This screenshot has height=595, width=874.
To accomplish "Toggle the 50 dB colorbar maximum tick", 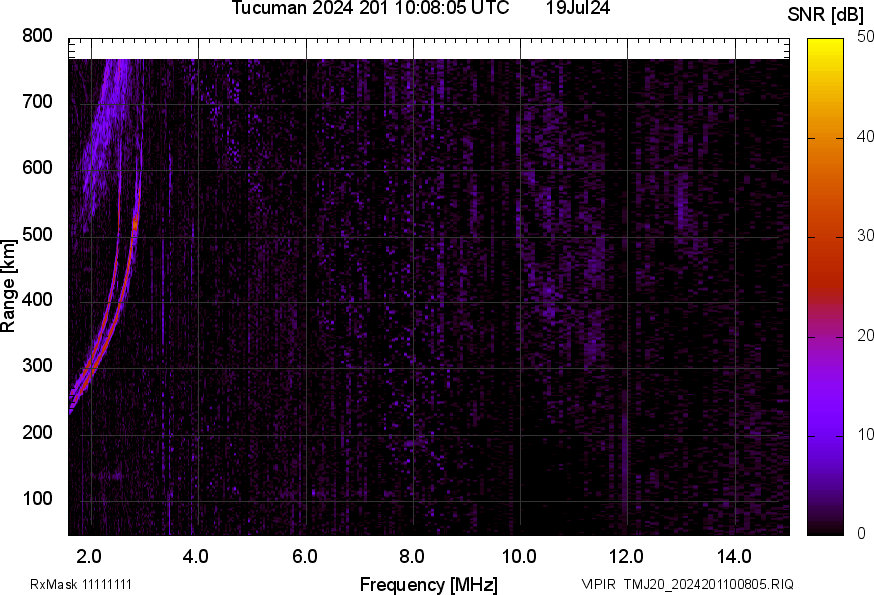I will [862, 38].
